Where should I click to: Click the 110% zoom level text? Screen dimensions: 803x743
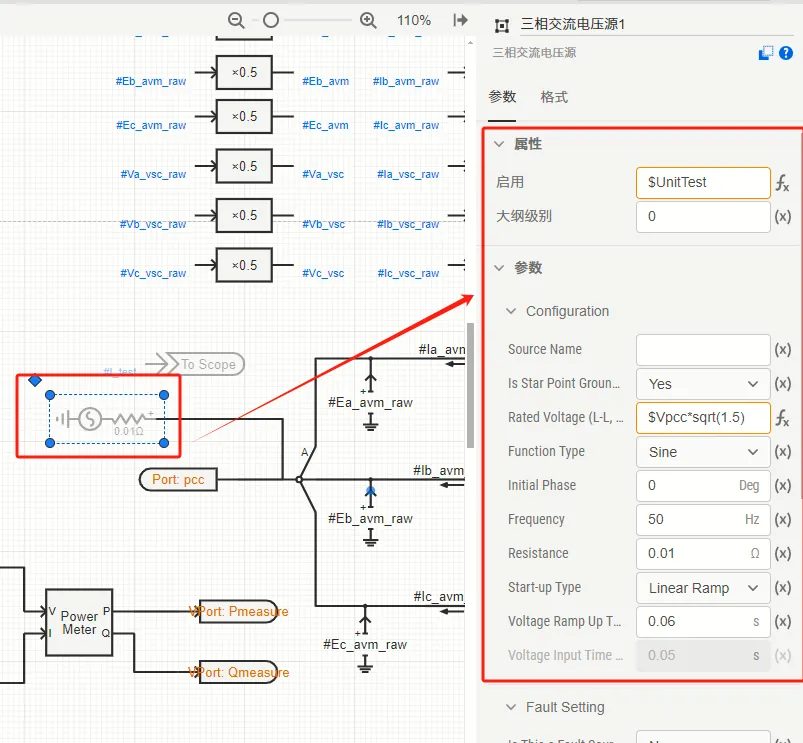coord(414,20)
